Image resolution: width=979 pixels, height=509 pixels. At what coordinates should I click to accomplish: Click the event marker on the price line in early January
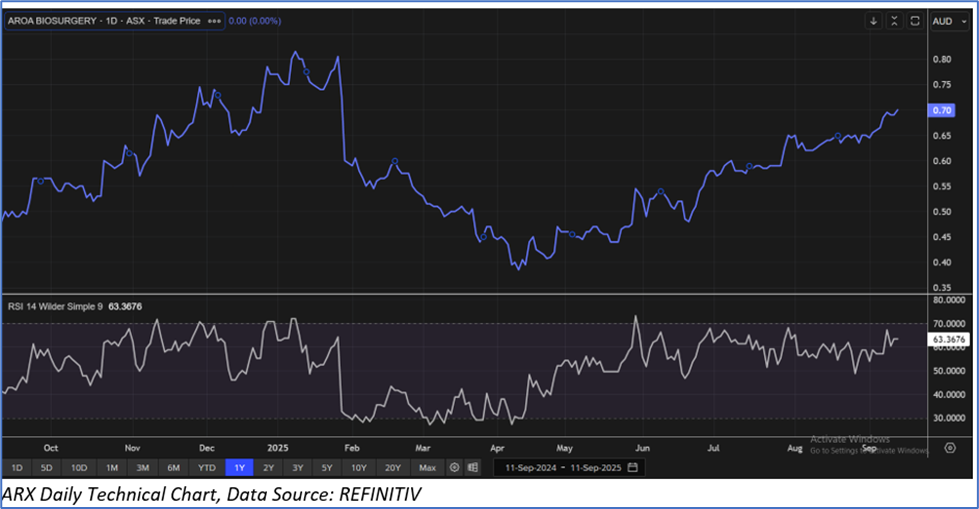pyautogui.click(x=307, y=72)
